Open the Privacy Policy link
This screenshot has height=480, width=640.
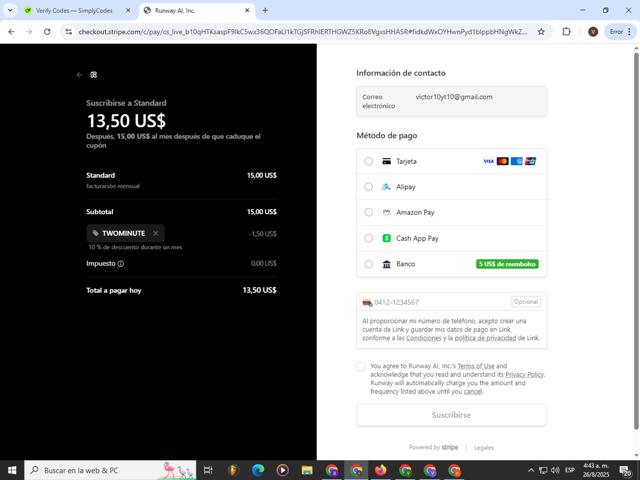pos(524,375)
